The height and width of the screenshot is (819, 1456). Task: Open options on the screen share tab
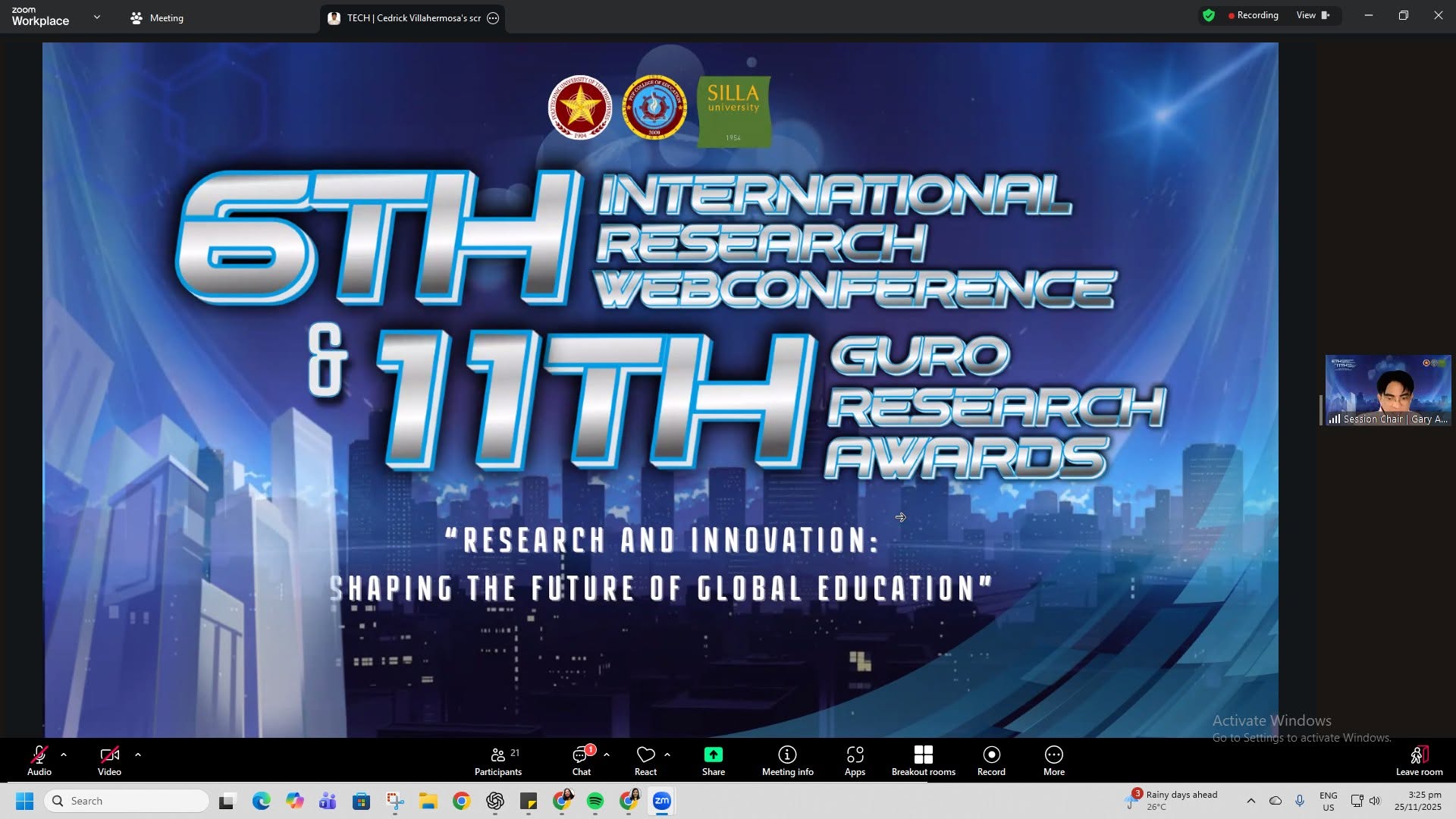493,18
